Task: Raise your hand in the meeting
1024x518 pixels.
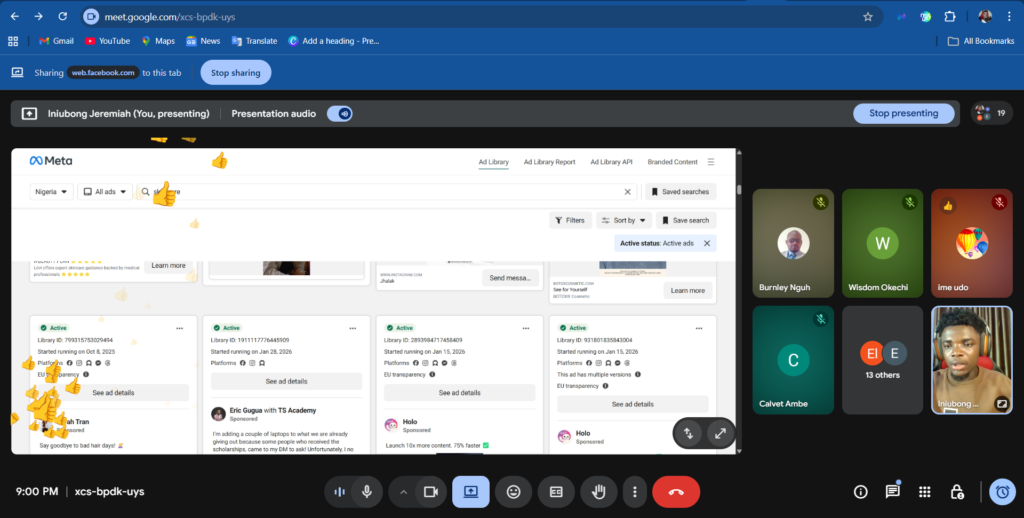Action: [599, 492]
